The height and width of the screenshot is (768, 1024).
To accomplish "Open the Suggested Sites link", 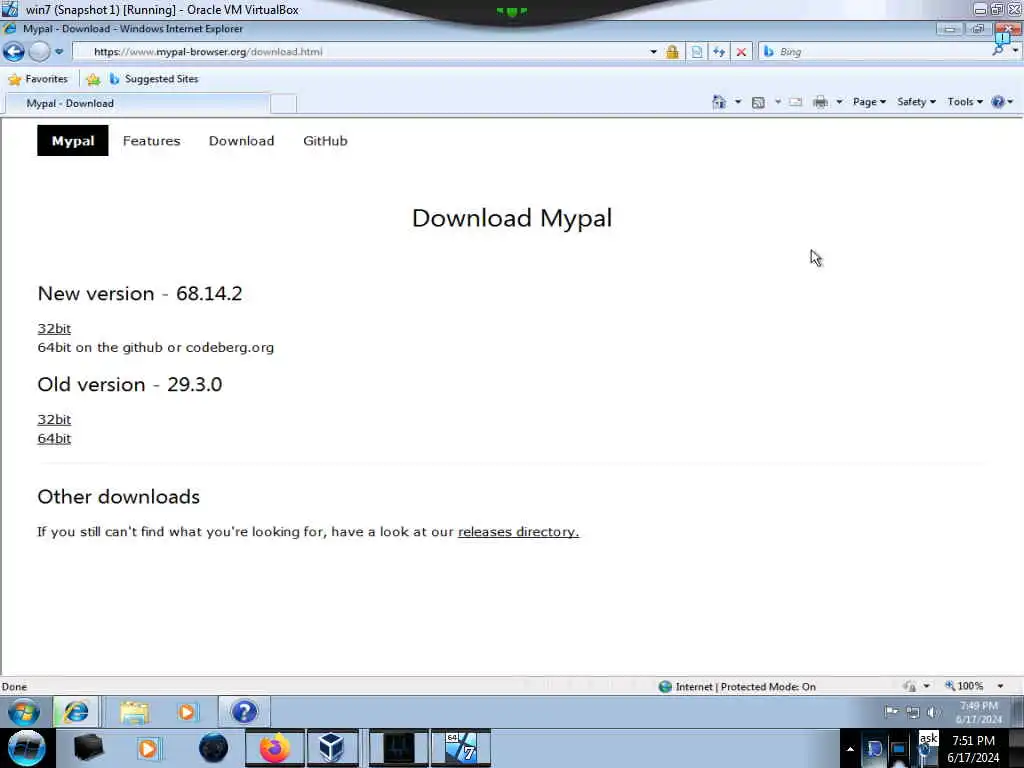I will coord(153,79).
